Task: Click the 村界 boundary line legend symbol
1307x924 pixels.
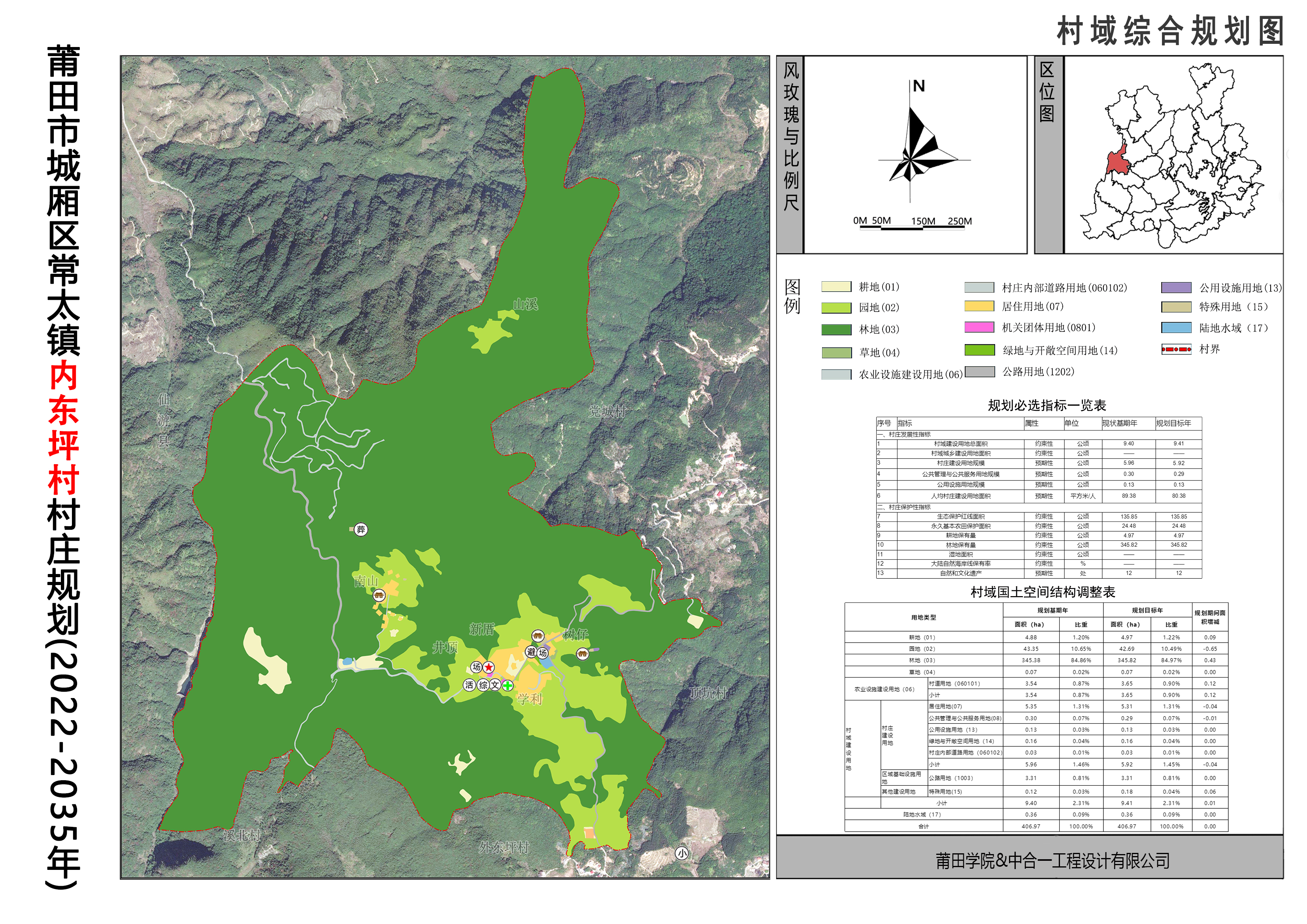Action: click(x=1176, y=349)
